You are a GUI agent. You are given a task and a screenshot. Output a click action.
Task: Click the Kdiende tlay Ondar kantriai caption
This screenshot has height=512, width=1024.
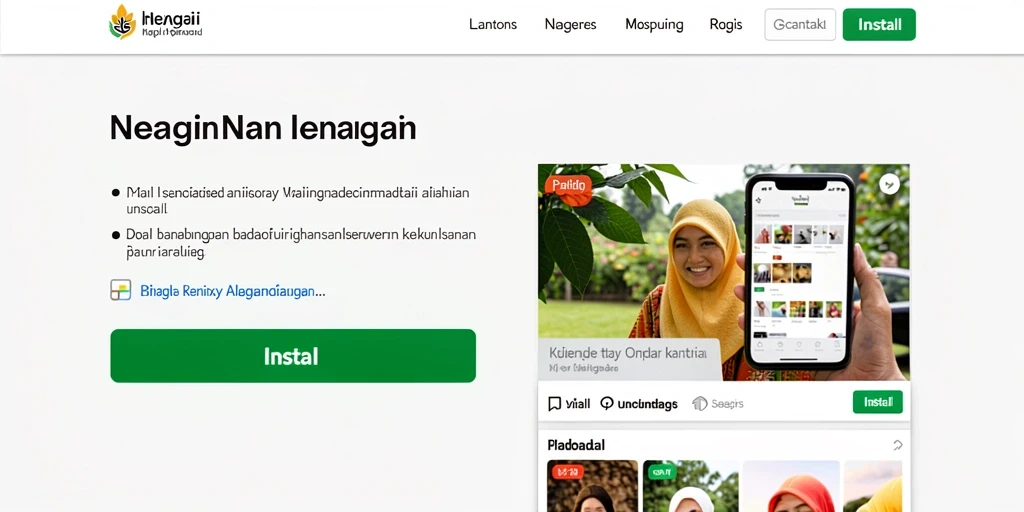pos(628,353)
